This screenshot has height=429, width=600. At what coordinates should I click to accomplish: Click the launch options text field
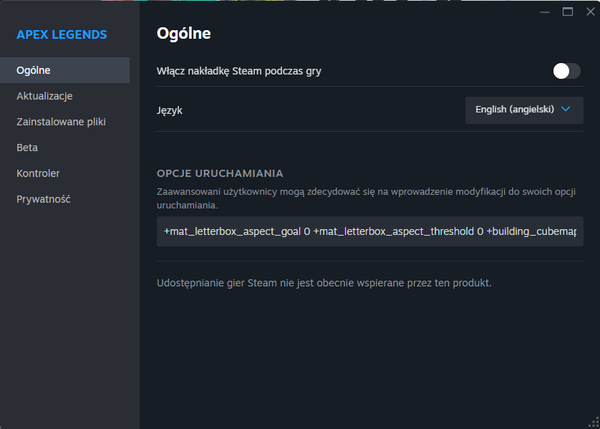click(x=370, y=231)
